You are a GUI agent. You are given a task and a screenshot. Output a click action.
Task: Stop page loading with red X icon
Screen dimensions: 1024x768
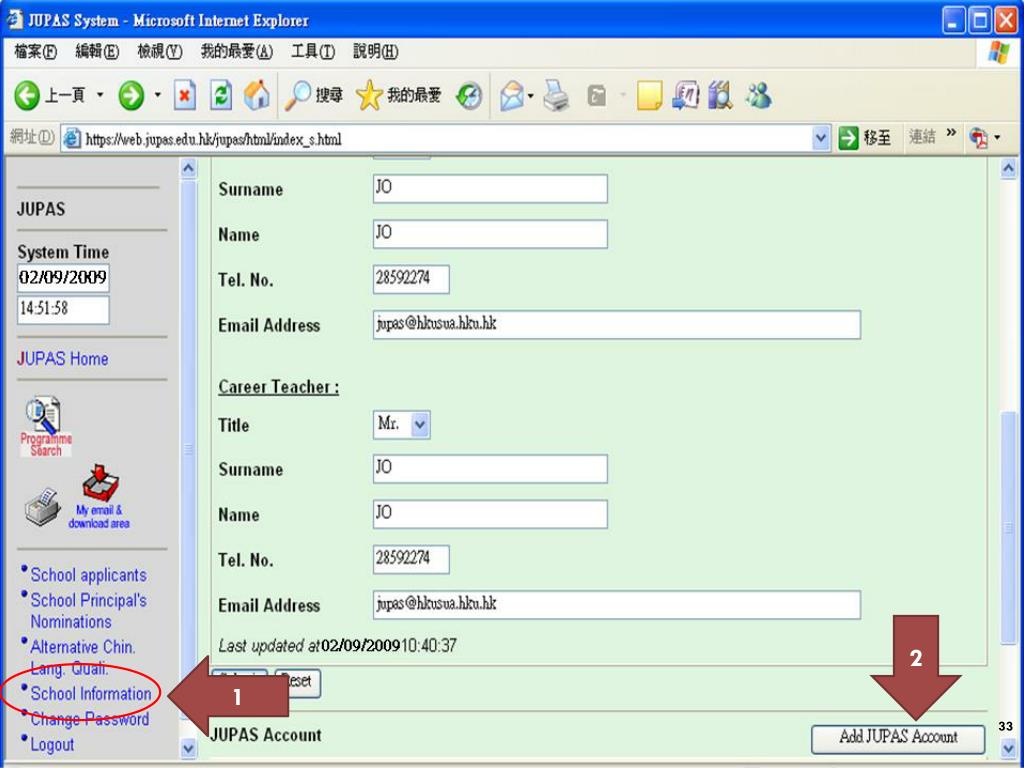185,96
